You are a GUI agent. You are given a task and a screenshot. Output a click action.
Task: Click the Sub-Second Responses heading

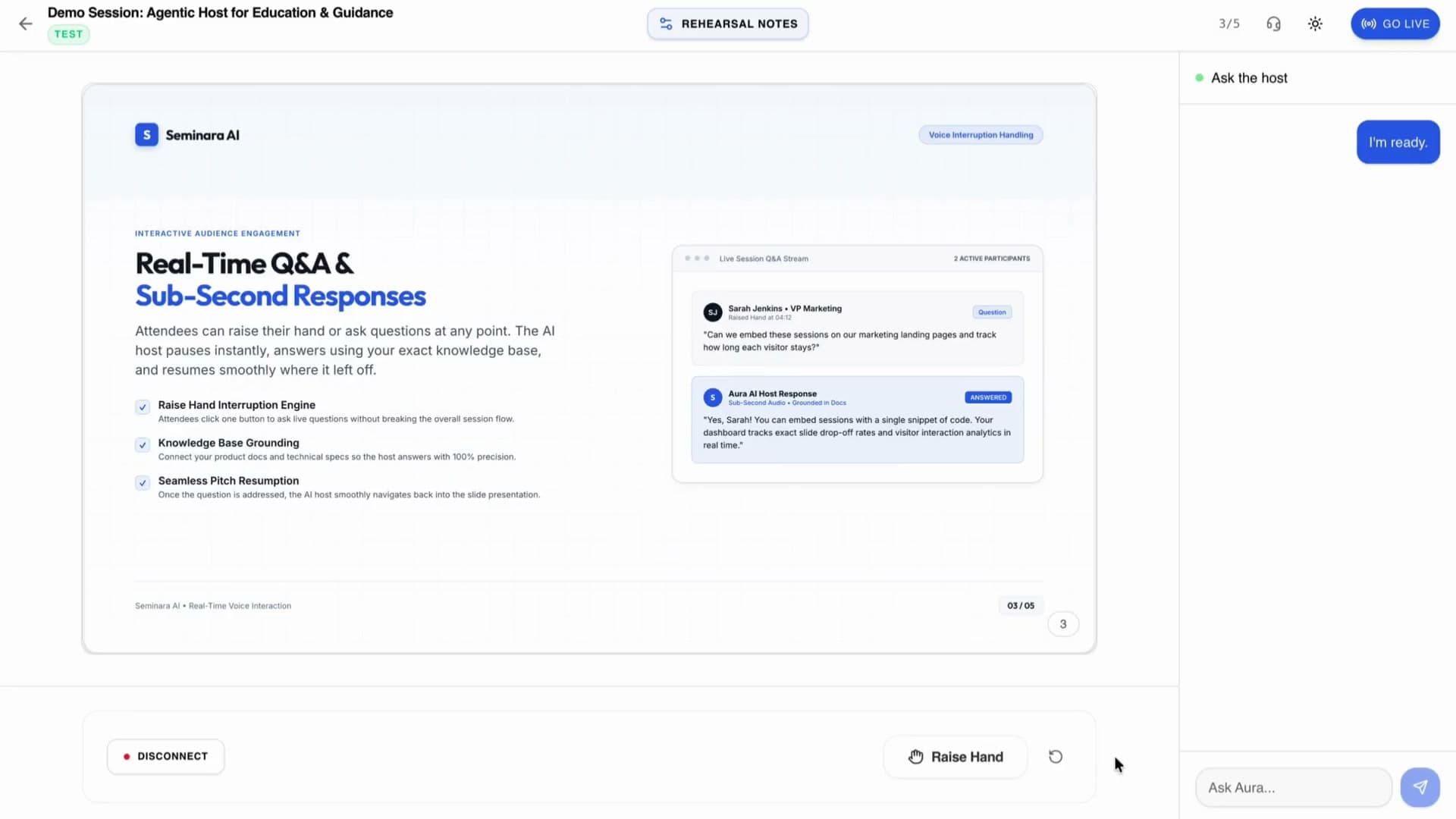281,296
